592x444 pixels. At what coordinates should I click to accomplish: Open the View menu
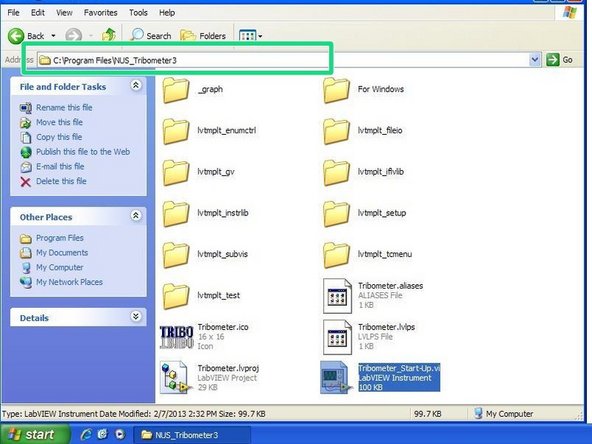tap(64, 12)
